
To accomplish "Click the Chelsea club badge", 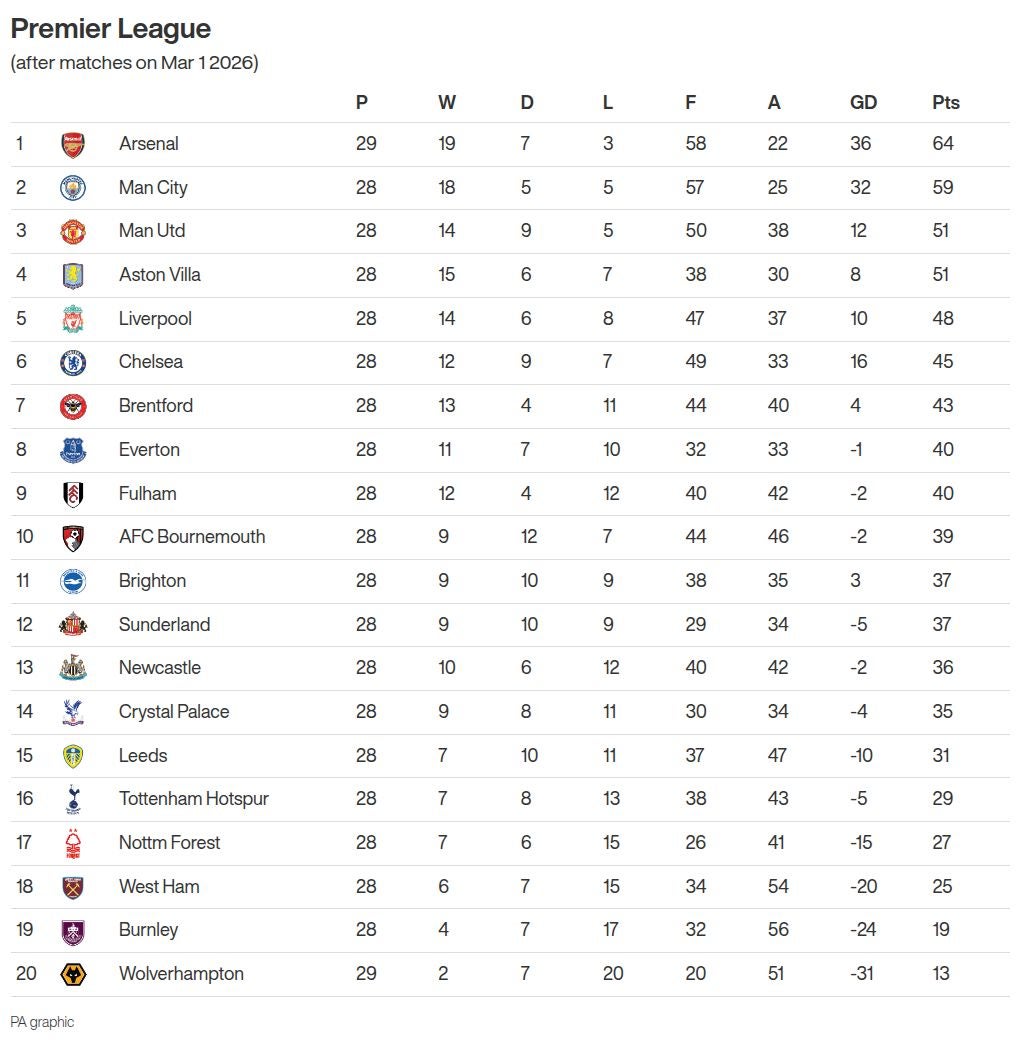I will (x=73, y=362).
